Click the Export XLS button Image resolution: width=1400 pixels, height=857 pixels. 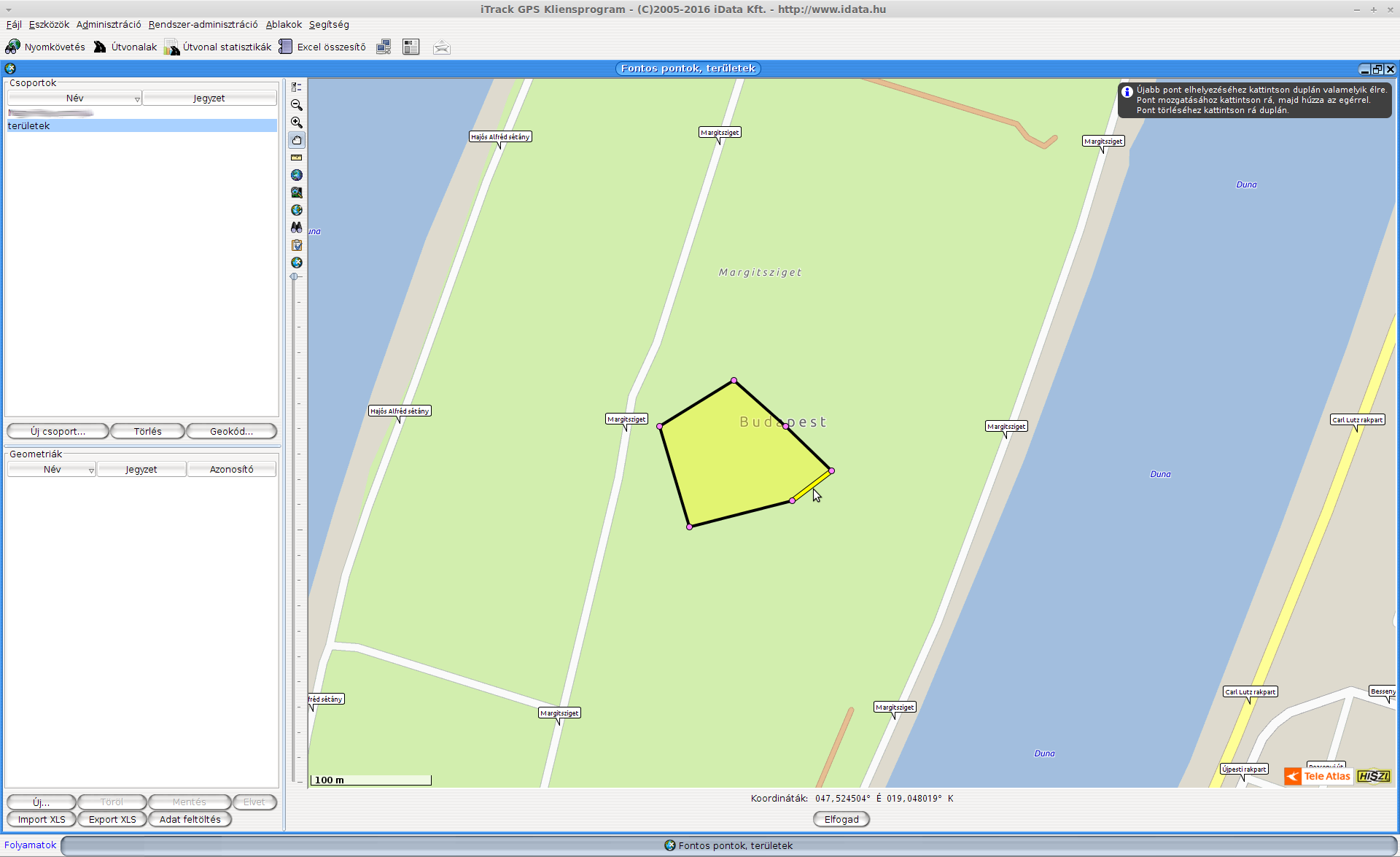[x=112, y=819]
